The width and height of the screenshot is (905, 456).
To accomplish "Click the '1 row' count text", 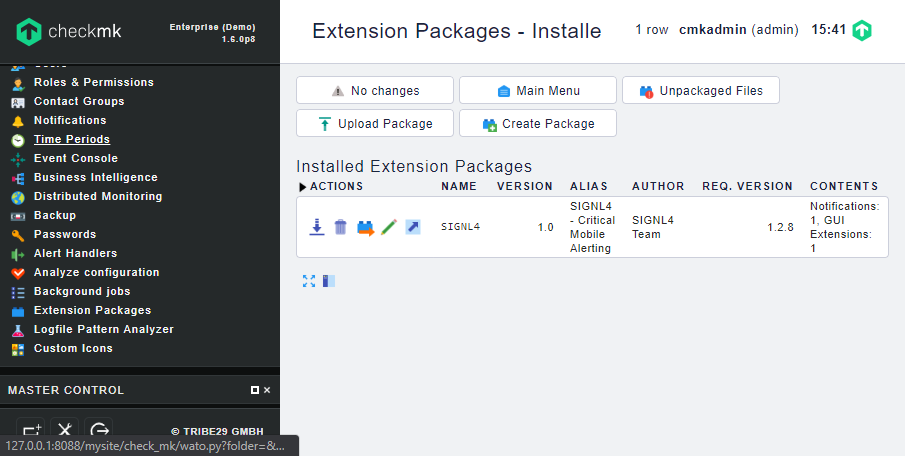I will pos(652,30).
